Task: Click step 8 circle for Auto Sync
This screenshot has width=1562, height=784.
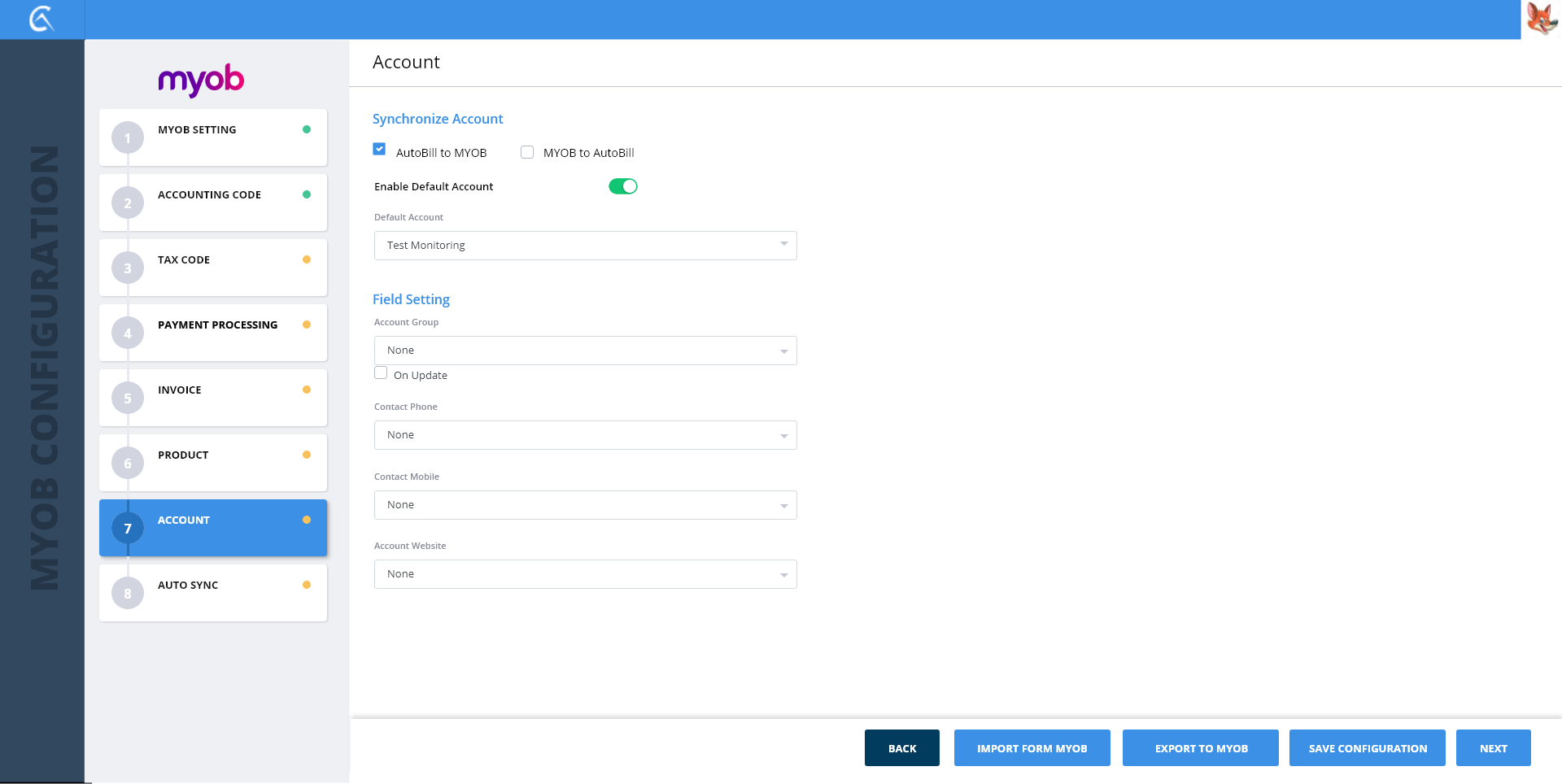Action: (128, 594)
